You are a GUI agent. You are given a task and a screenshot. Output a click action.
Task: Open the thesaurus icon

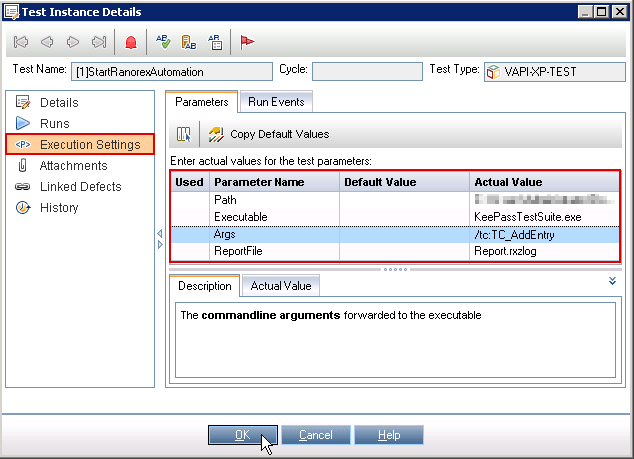(x=215, y=42)
